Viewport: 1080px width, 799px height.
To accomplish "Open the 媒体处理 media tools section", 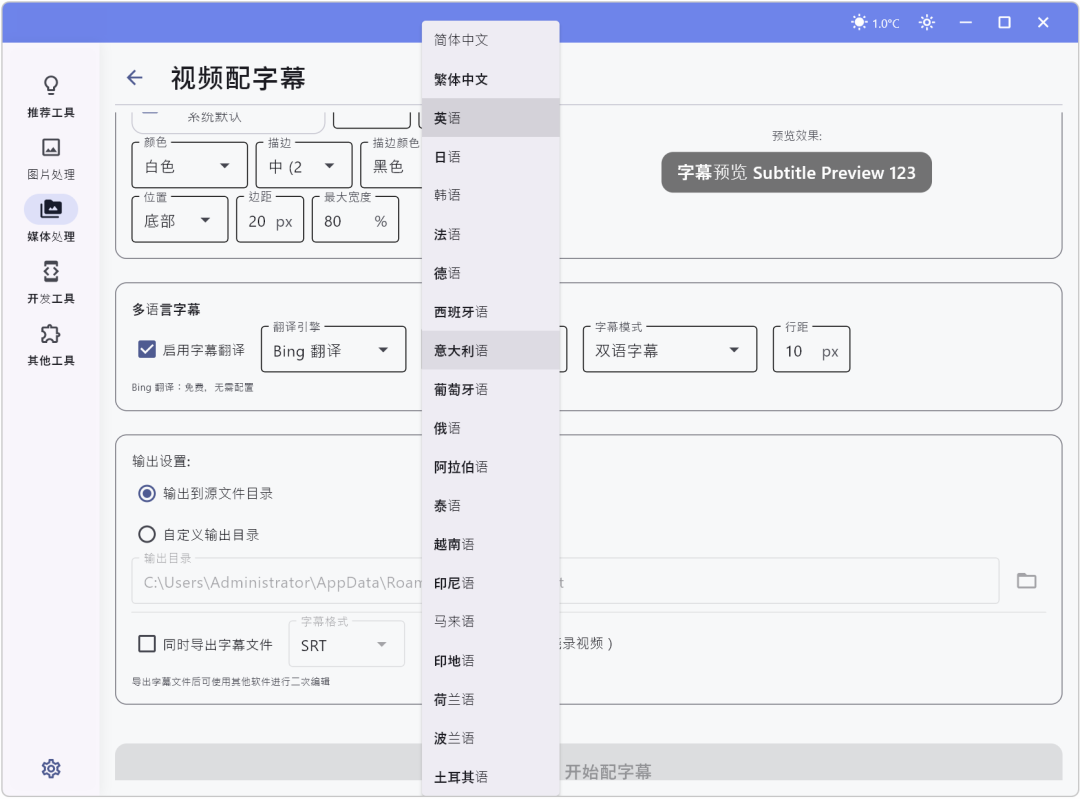I will pyautogui.click(x=50, y=220).
